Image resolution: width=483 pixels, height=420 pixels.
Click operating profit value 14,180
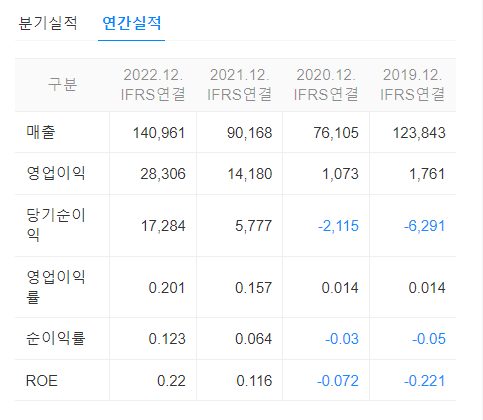point(250,174)
